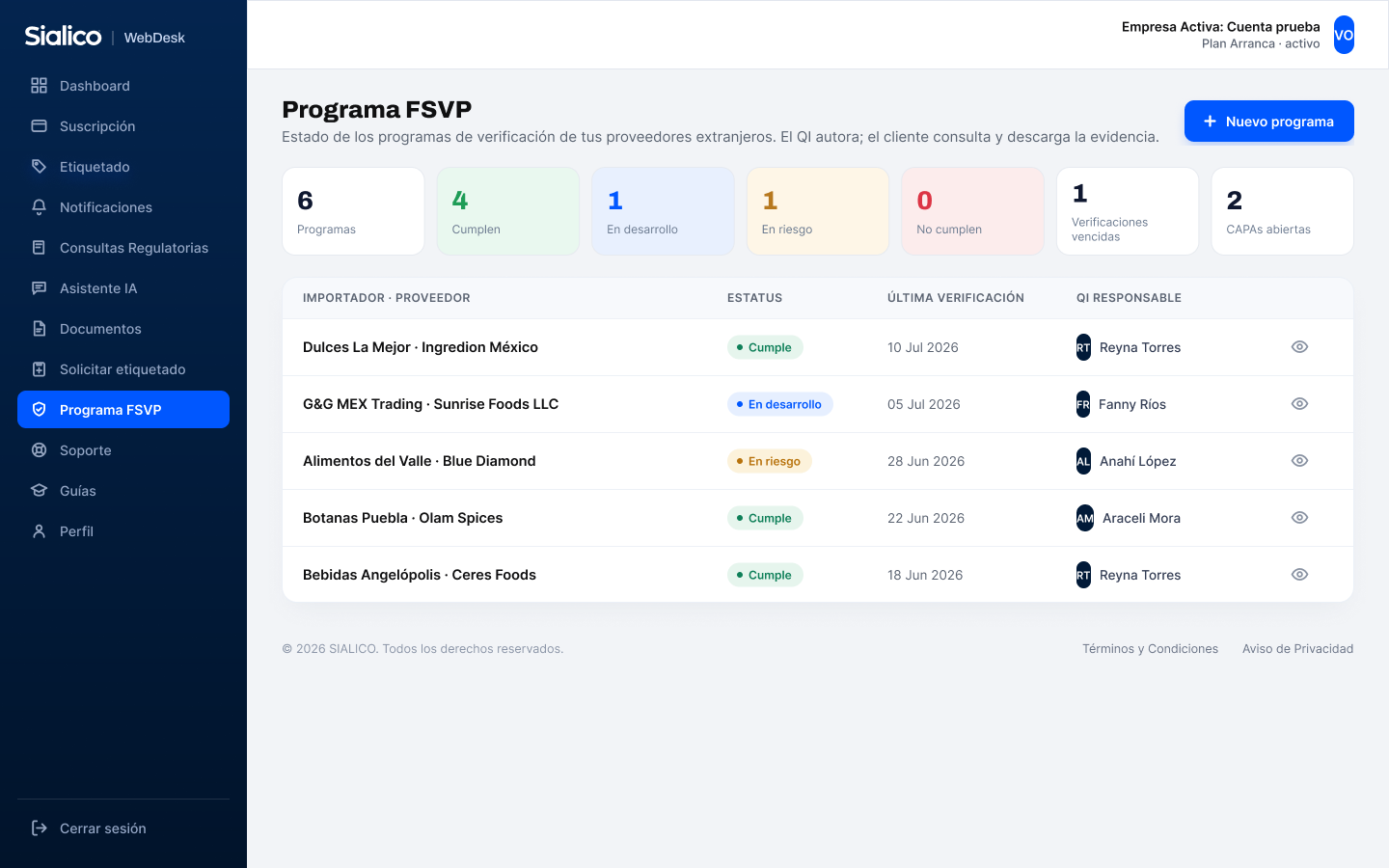The width and height of the screenshot is (1389, 868).
Task: Click the Solicitar etiquetado icon
Action: (x=39, y=369)
